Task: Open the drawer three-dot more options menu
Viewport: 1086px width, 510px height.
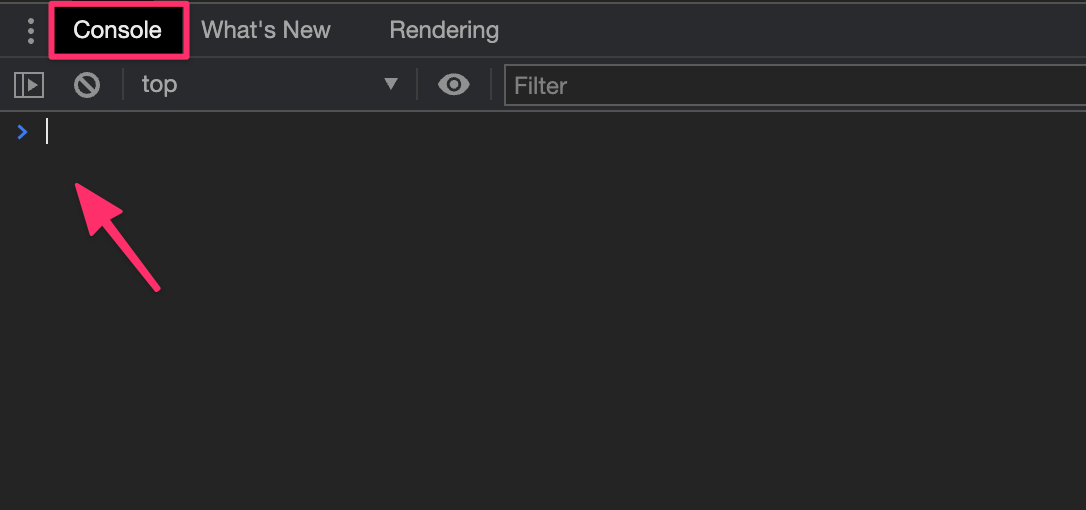Action: pos(31,30)
